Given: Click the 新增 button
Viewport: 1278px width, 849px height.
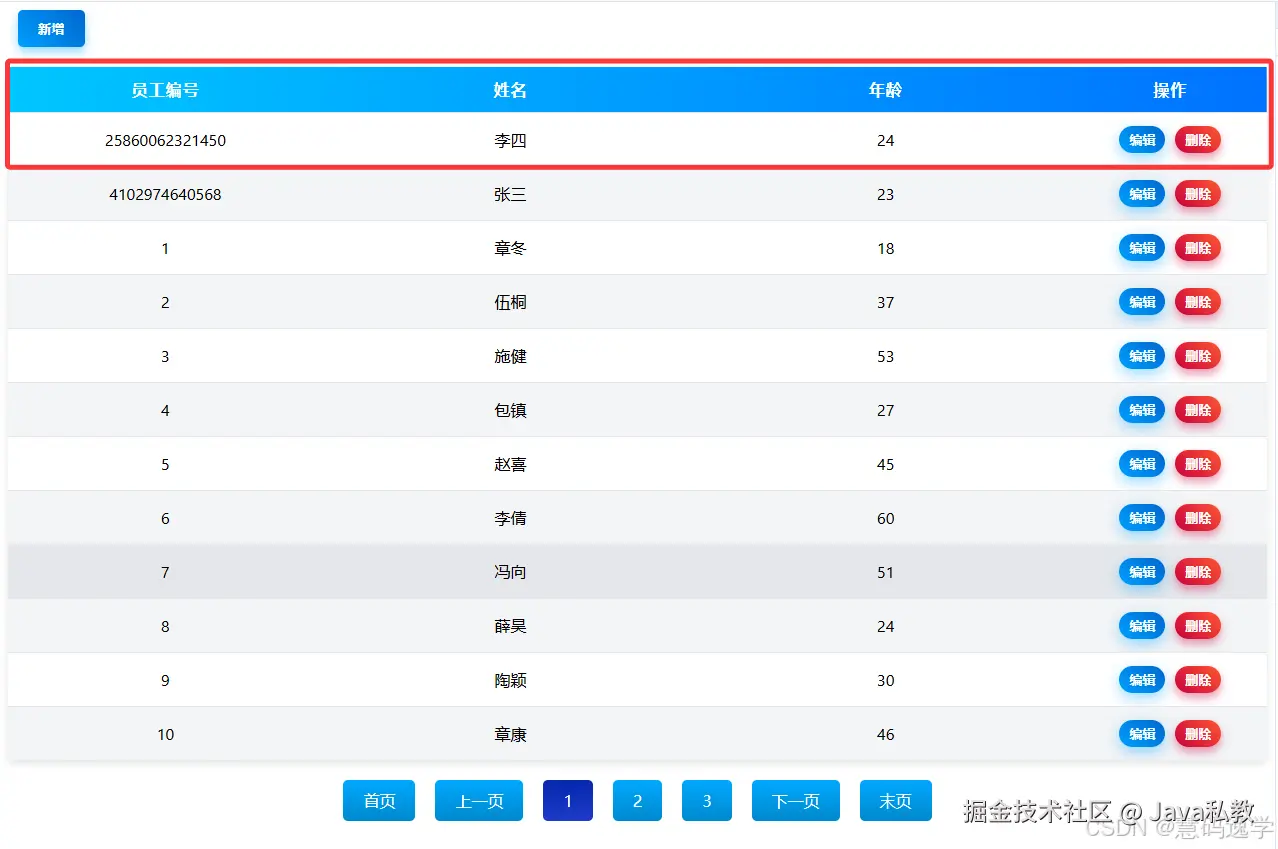Looking at the screenshot, I should click(x=51, y=29).
